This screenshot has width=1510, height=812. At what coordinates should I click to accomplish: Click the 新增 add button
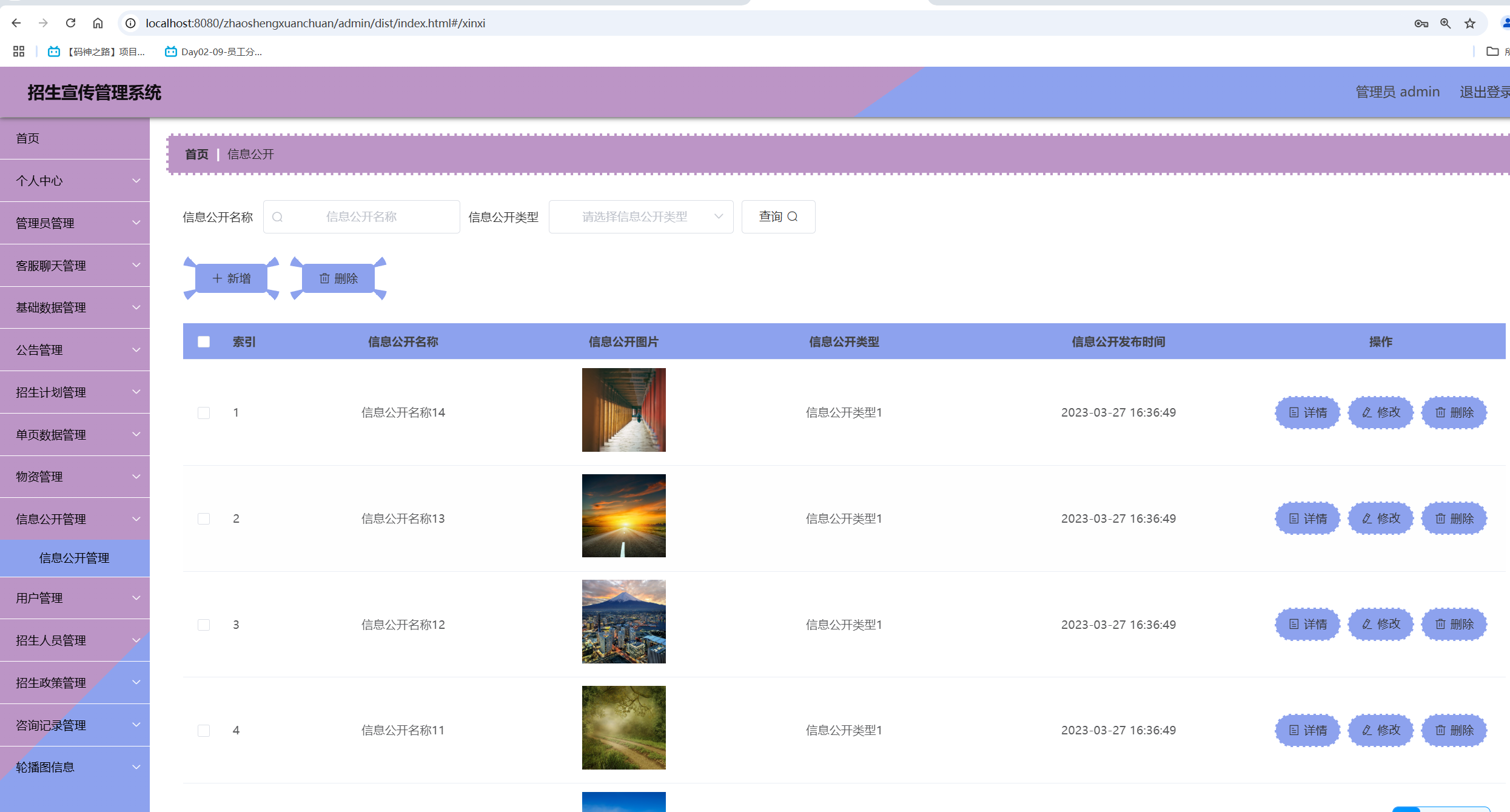pos(231,278)
